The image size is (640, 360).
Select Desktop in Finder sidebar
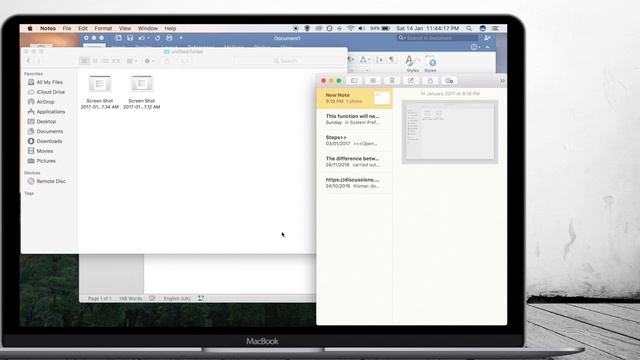(x=46, y=121)
